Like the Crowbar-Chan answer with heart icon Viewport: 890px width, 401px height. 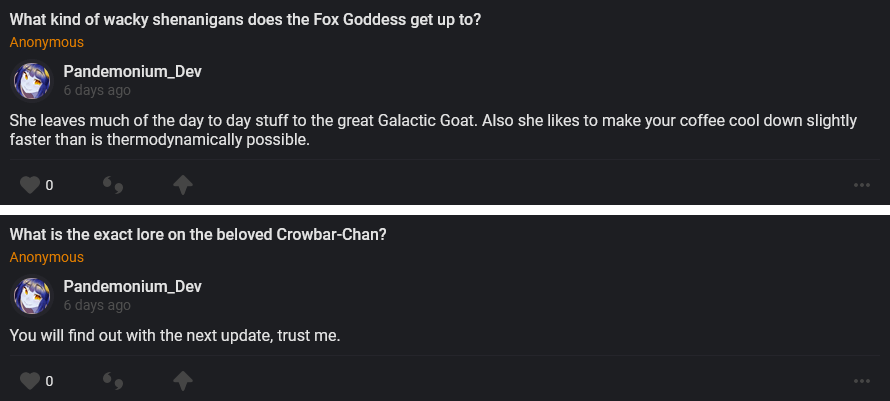[30, 380]
